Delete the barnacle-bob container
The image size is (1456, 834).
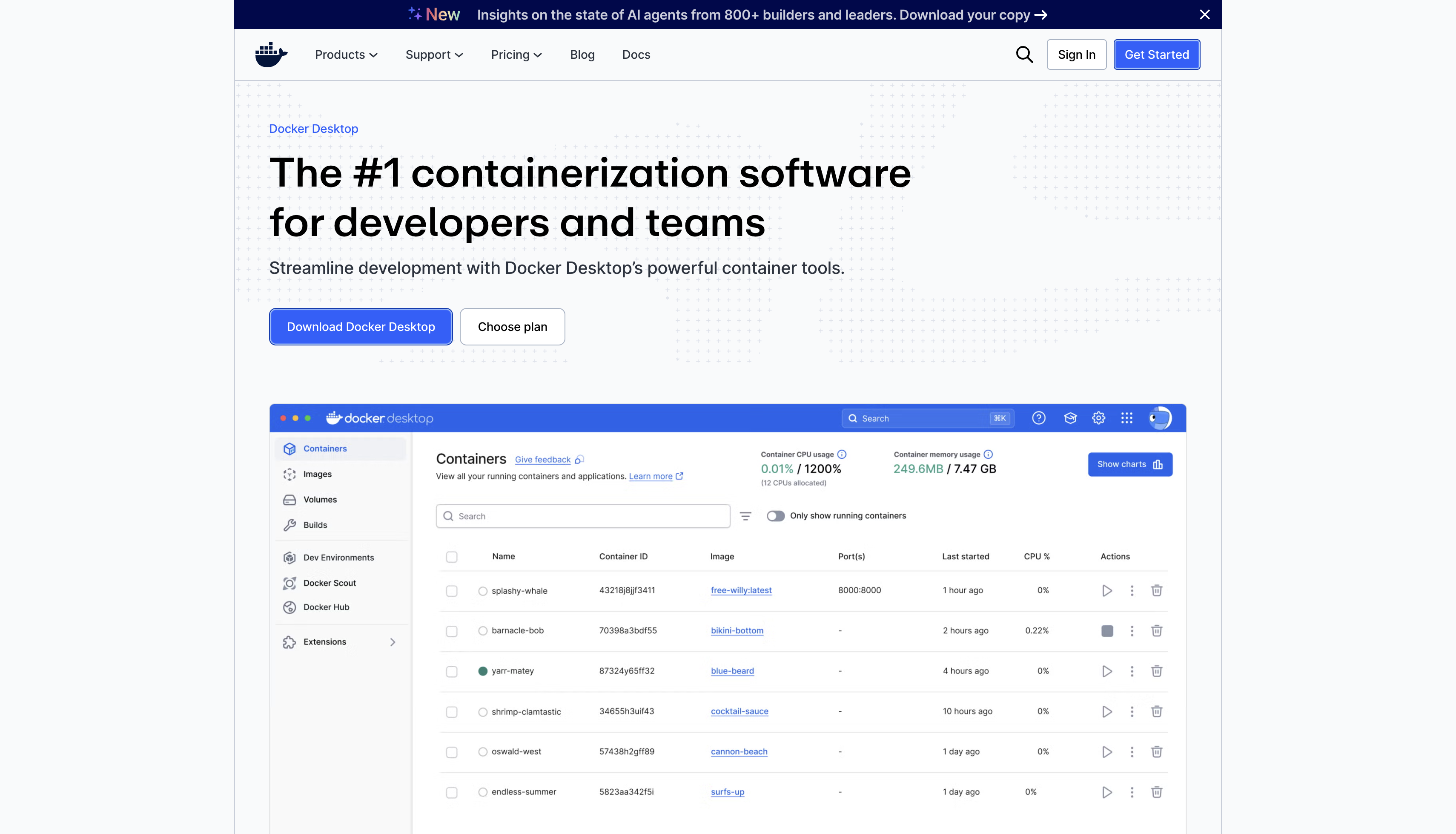tap(1156, 631)
